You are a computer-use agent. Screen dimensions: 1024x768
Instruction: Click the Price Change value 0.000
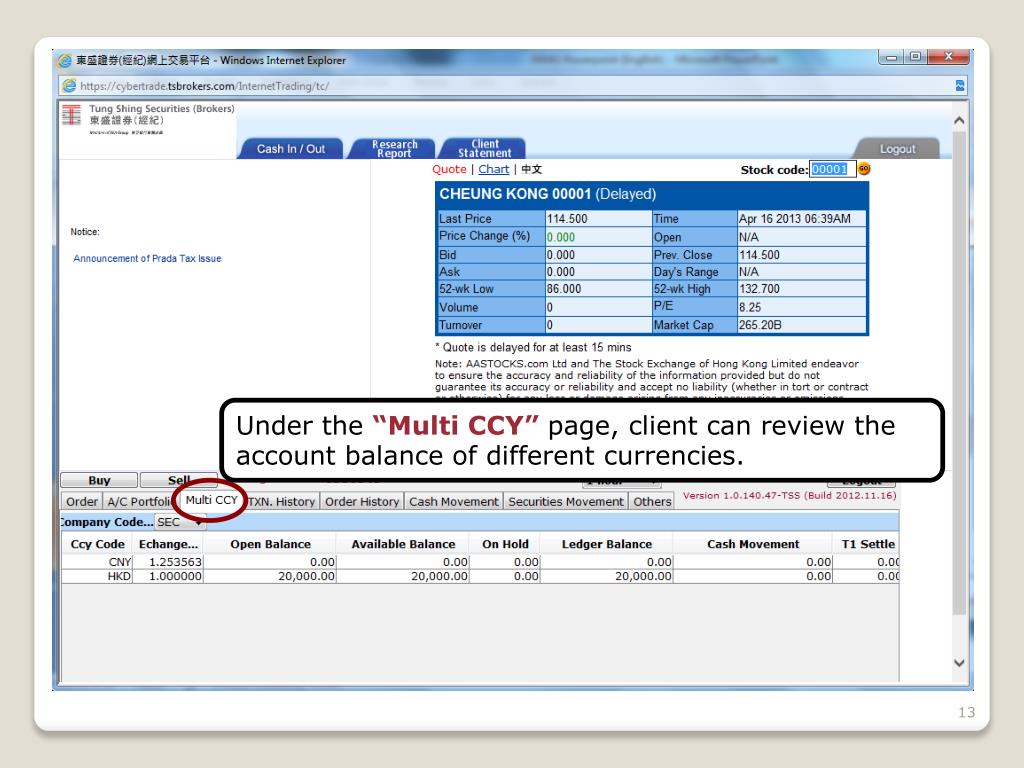(x=560, y=237)
